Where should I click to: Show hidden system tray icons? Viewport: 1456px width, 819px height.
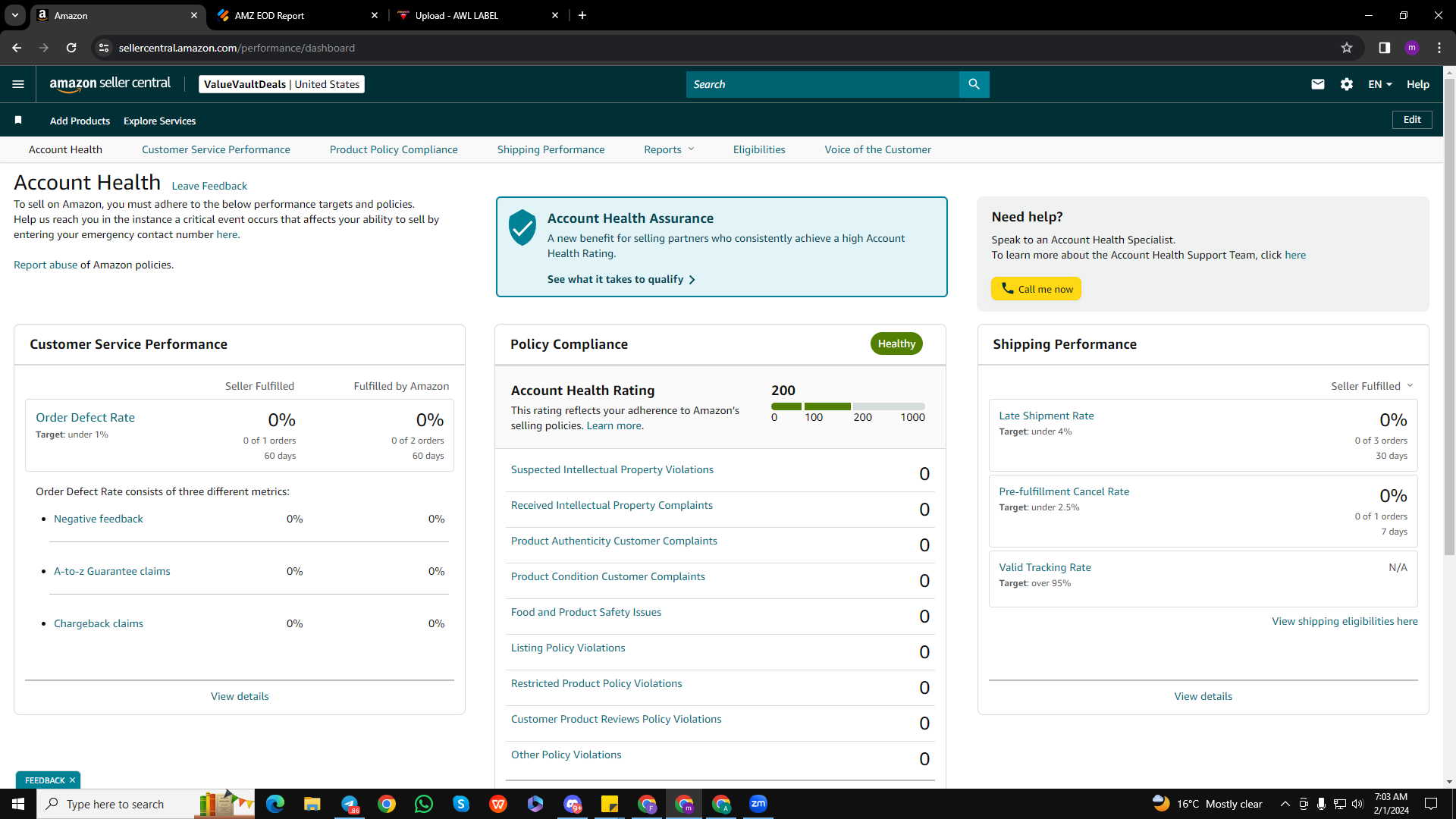click(x=1285, y=804)
